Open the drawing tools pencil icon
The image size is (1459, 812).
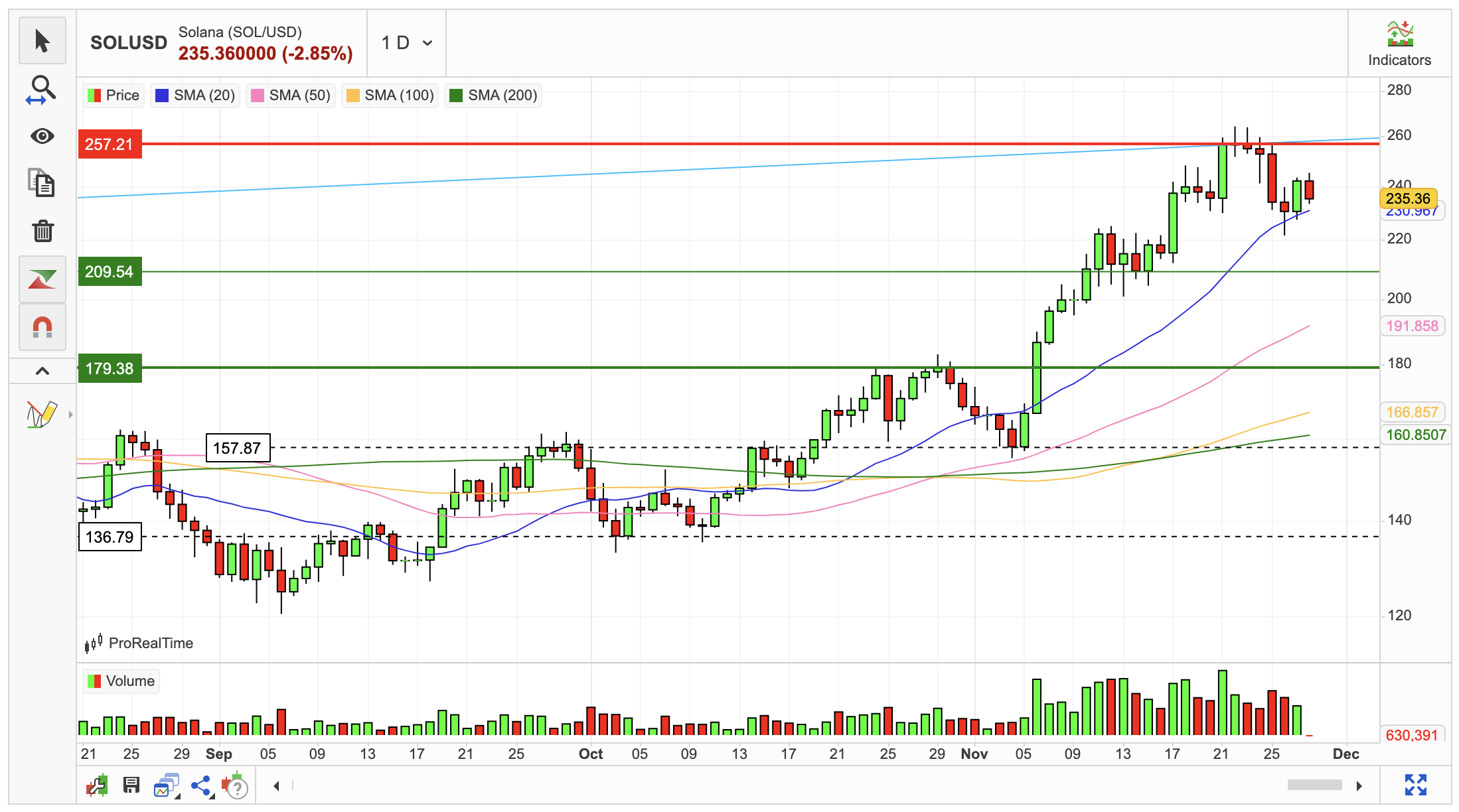41,415
